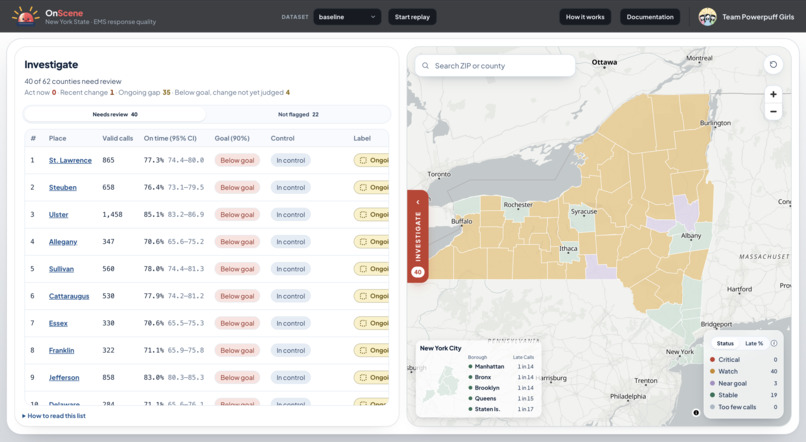Viewport: 806px width, 442px height.
Task: Click the Place column header
Action: (x=57, y=138)
